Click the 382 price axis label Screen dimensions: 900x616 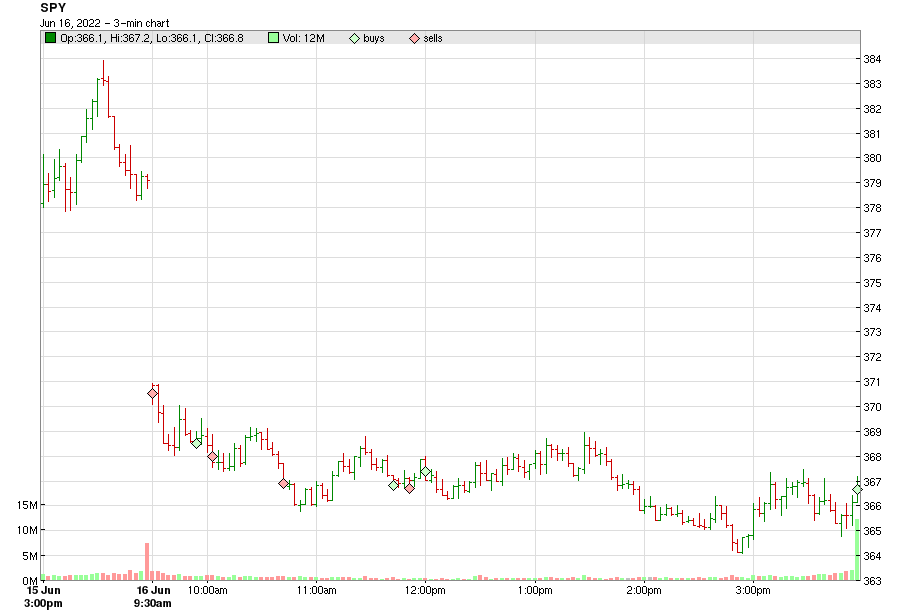[x=872, y=109]
